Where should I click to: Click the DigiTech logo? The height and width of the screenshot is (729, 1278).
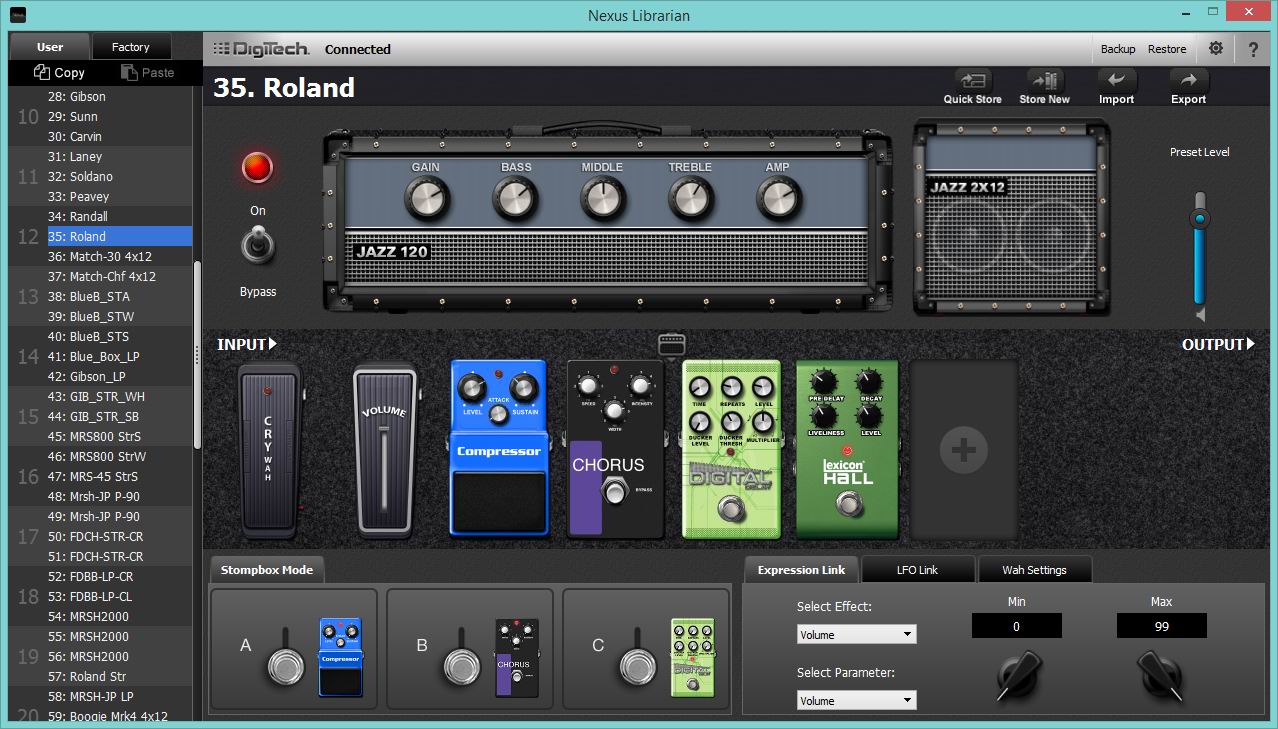[x=259, y=49]
